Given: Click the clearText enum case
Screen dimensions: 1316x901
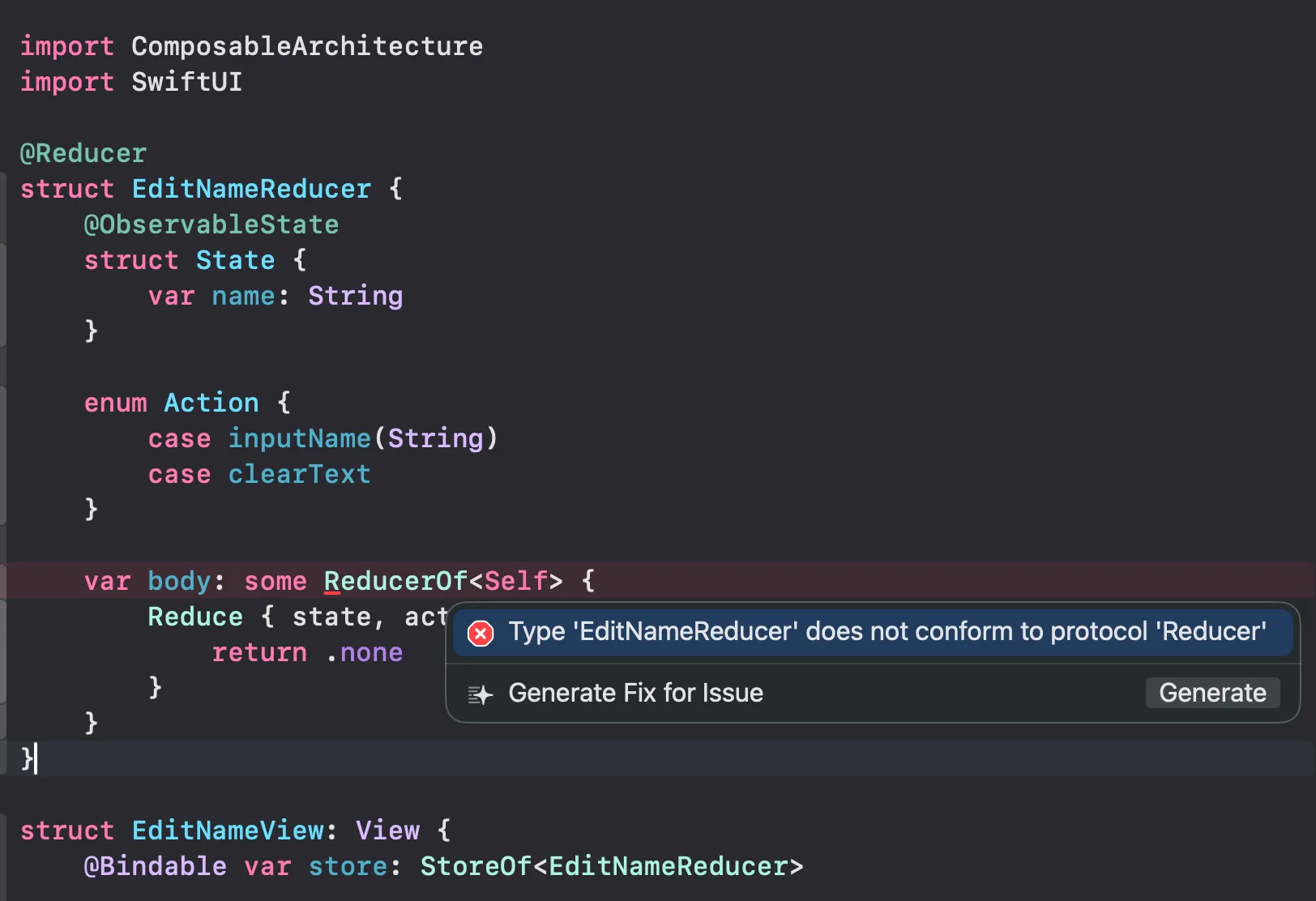Looking at the screenshot, I should pos(299,474).
